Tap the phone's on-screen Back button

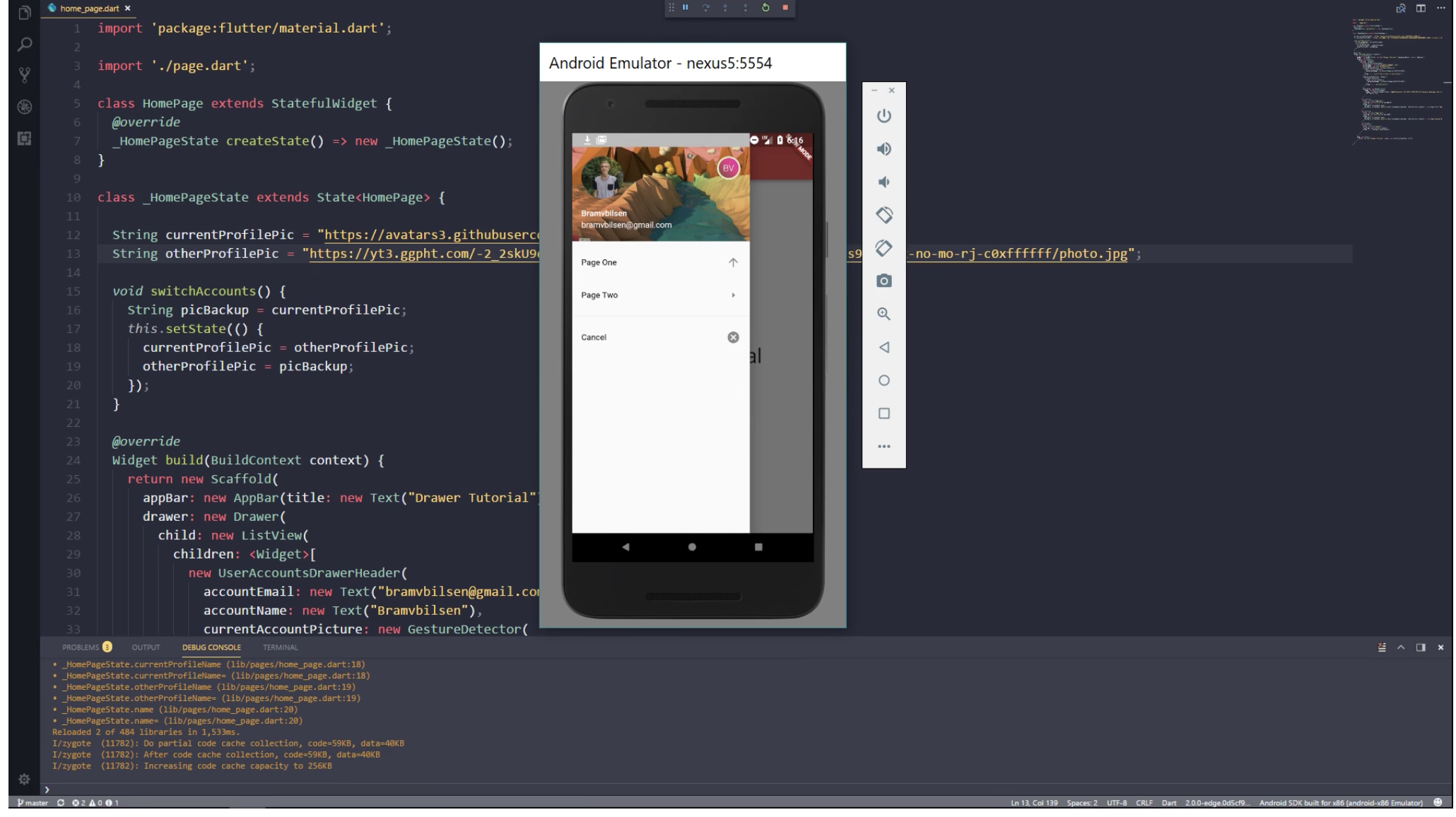pos(626,546)
